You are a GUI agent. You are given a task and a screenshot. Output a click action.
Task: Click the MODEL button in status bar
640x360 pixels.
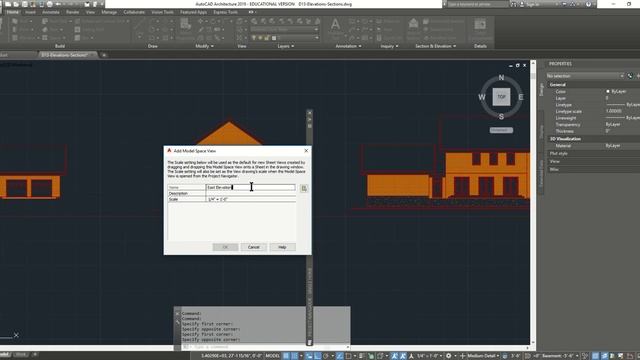[272, 356]
